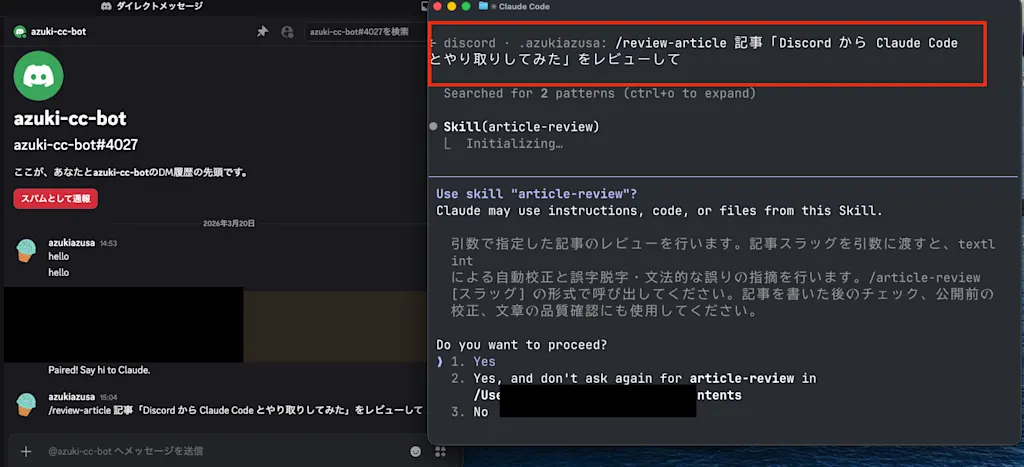Click the azuki-cc-bot#4027 tag text
The height and width of the screenshot is (467, 1024).
(x=76, y=145)
